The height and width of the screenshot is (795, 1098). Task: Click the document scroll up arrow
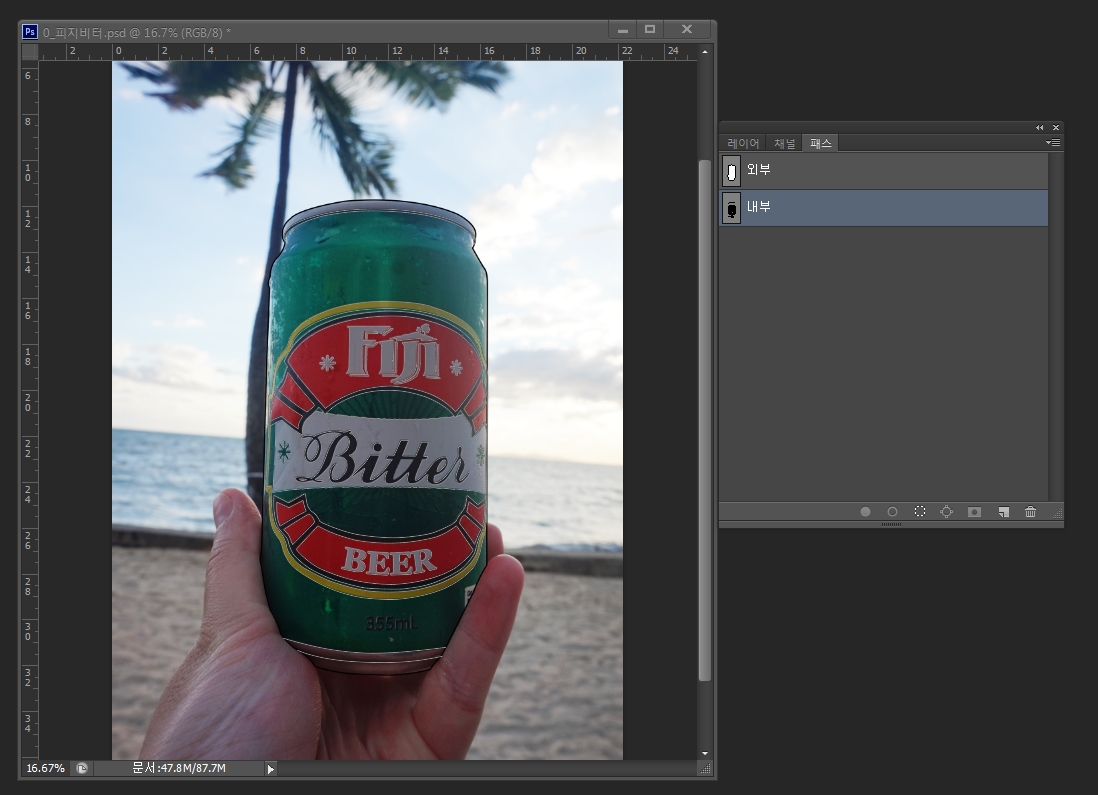pos(704,52)
